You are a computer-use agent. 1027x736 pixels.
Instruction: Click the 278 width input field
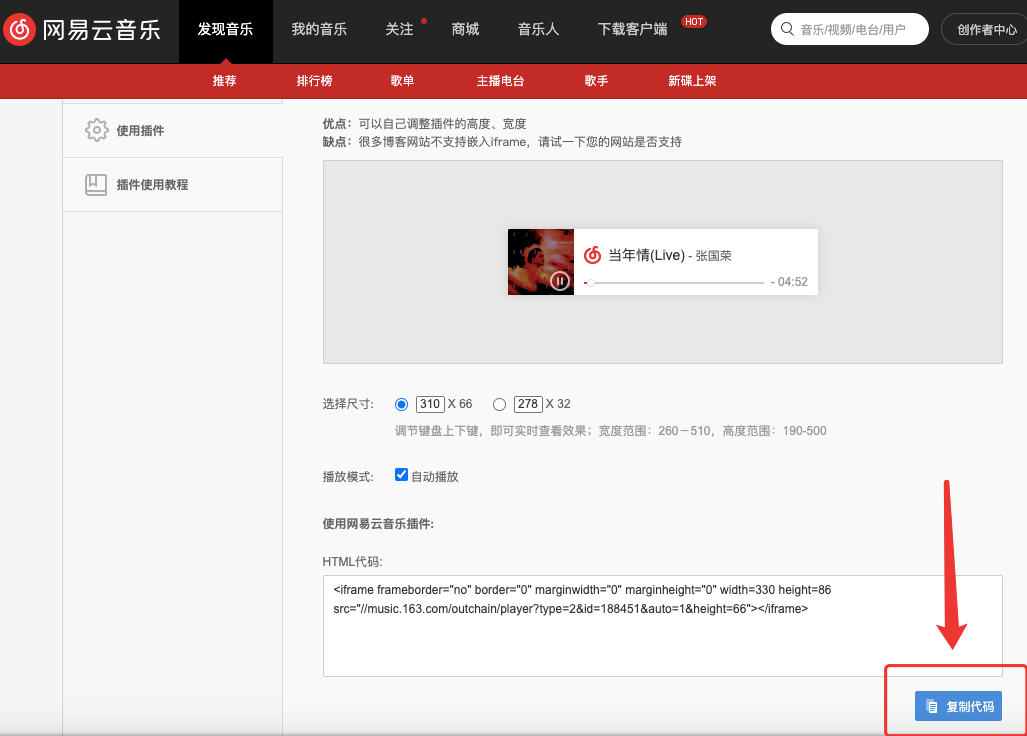[x=528, y=404]
